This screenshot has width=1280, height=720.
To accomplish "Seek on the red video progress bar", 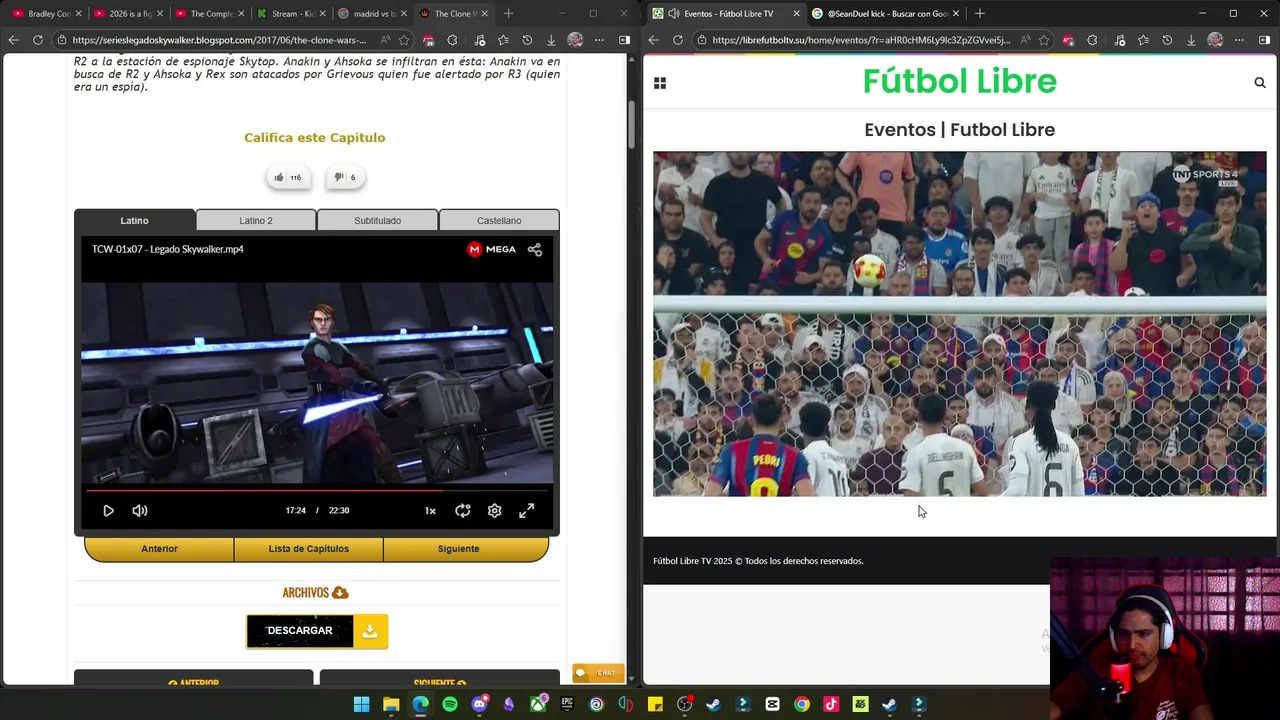I will click(317, 490).
